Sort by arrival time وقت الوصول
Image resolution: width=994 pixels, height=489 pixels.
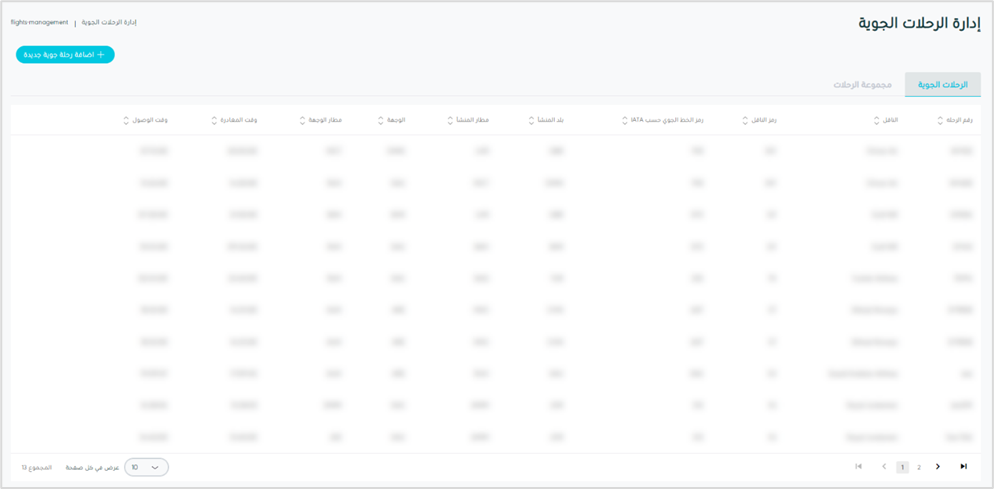tap(126, 121)
